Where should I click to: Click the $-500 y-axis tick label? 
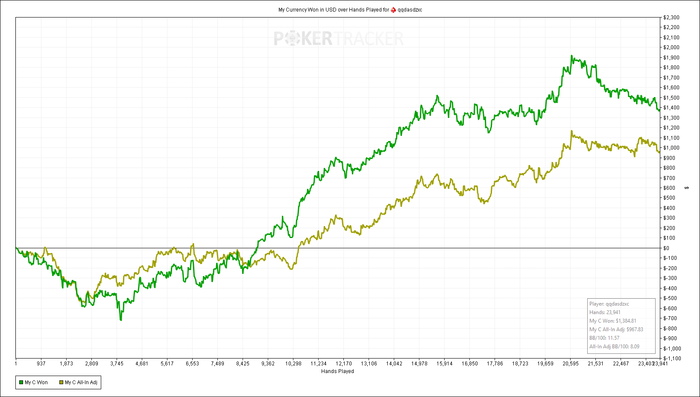[670, 298]
